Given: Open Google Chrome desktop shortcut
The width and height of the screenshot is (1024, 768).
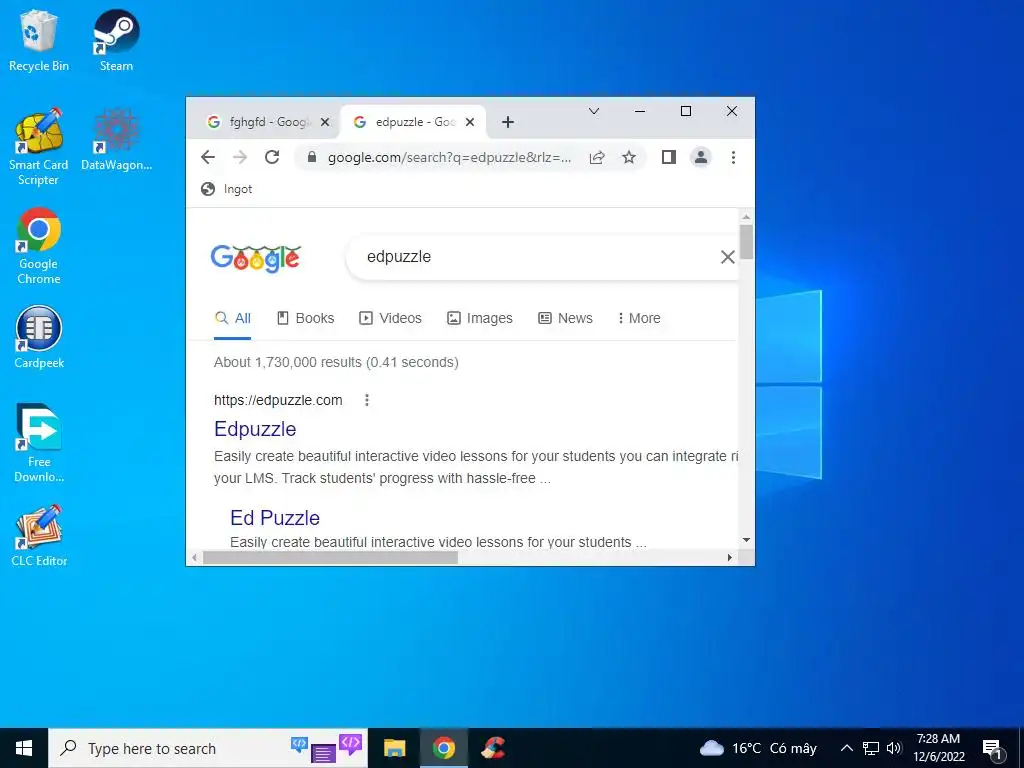Looking at the screenshot, I should pos(39,246).
